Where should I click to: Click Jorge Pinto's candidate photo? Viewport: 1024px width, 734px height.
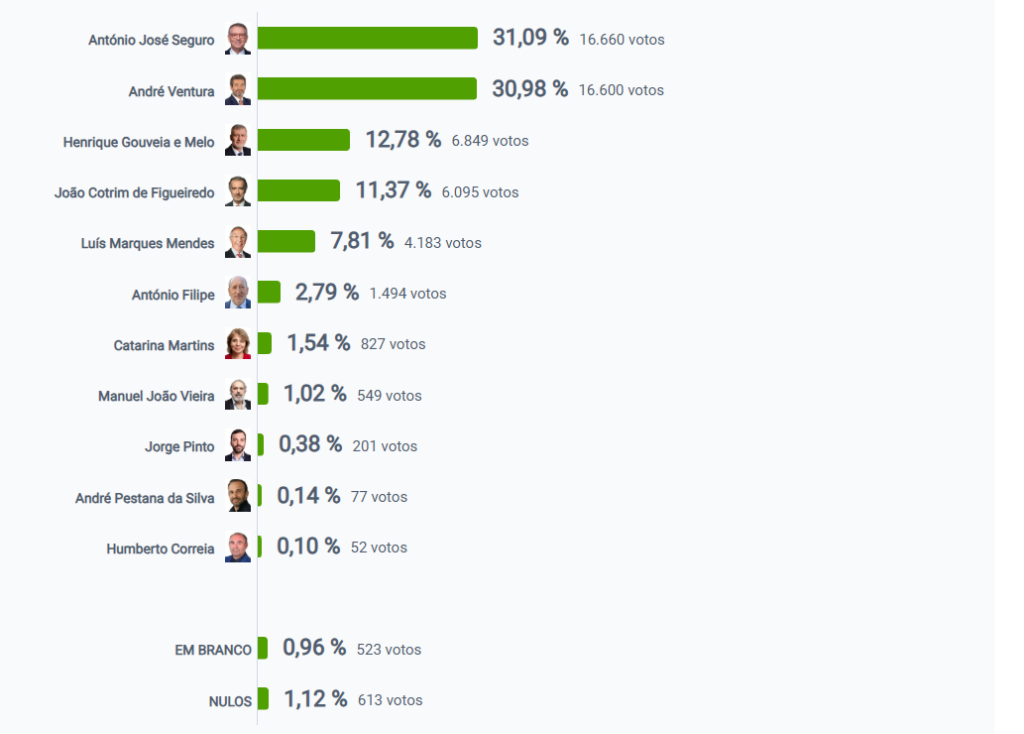click(x=238, y=446)
